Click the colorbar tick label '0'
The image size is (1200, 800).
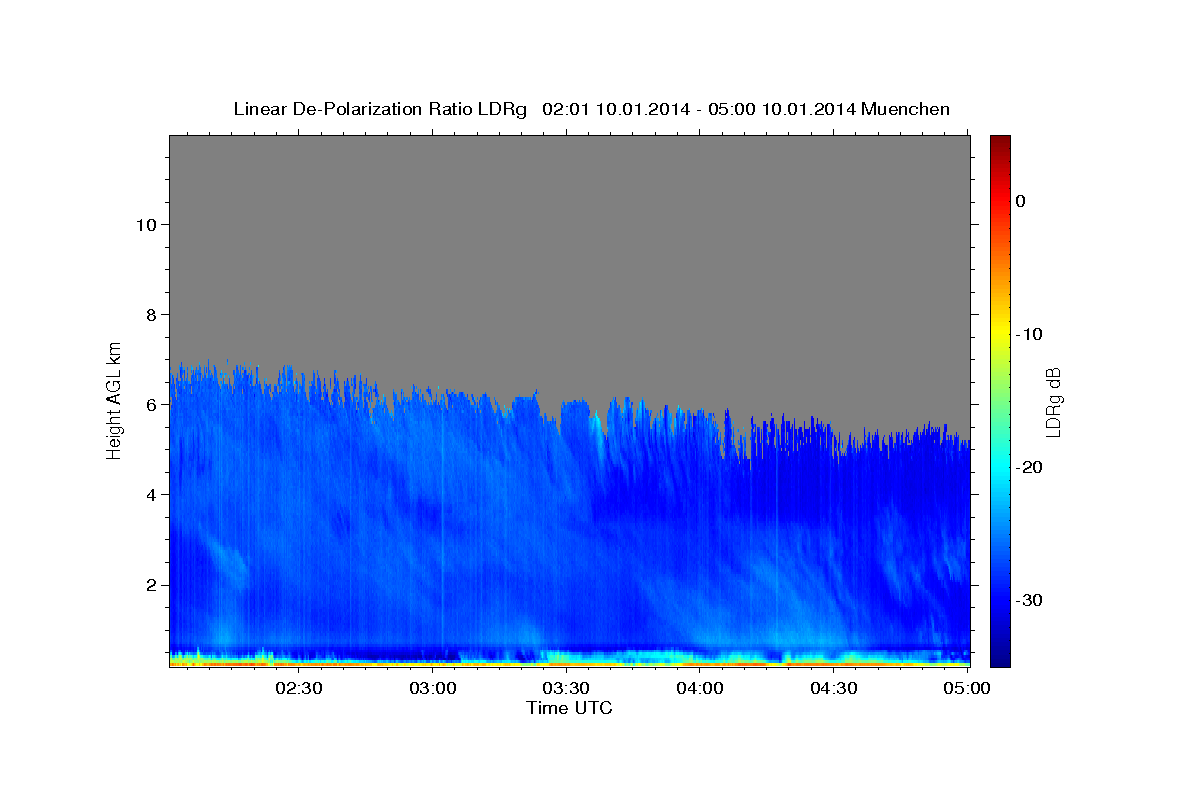[x=1020, y=201]
